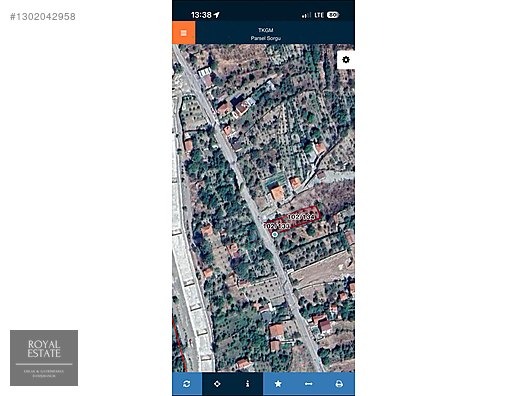Tap the refresh icon in bottom bar
Image resolution: width=528 pixels, height=396 pixels.
[x=187, y=384]
